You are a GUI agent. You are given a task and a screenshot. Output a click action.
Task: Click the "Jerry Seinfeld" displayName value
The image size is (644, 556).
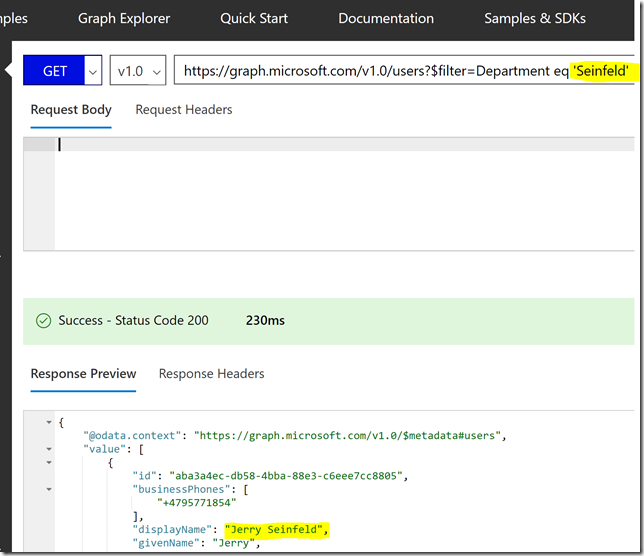pos(274,529)
